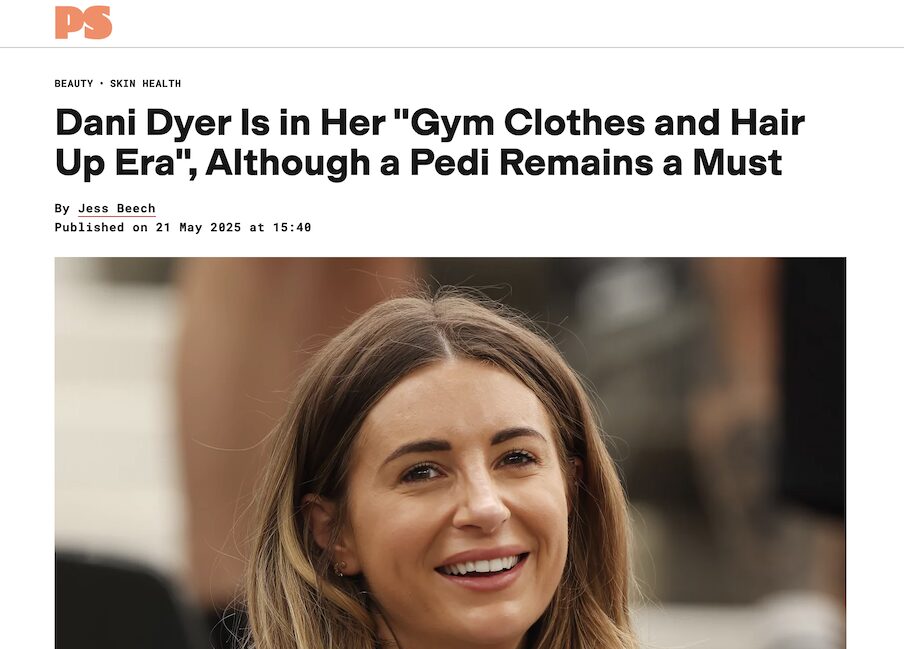Open the hero photo of Dani Dyer
The height and width of the screenshot is (649, 904).
point(450,453)
